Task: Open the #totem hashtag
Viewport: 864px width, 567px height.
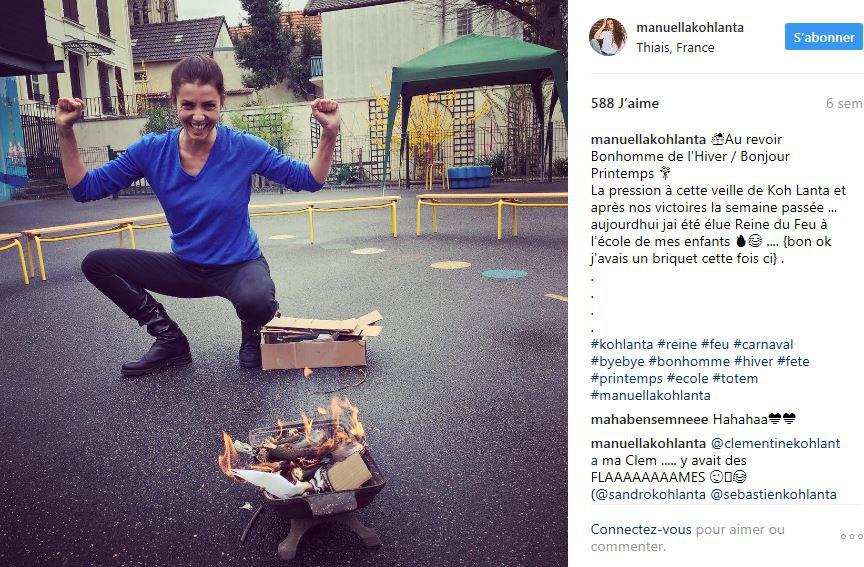Action: click(x=735, y=379)
